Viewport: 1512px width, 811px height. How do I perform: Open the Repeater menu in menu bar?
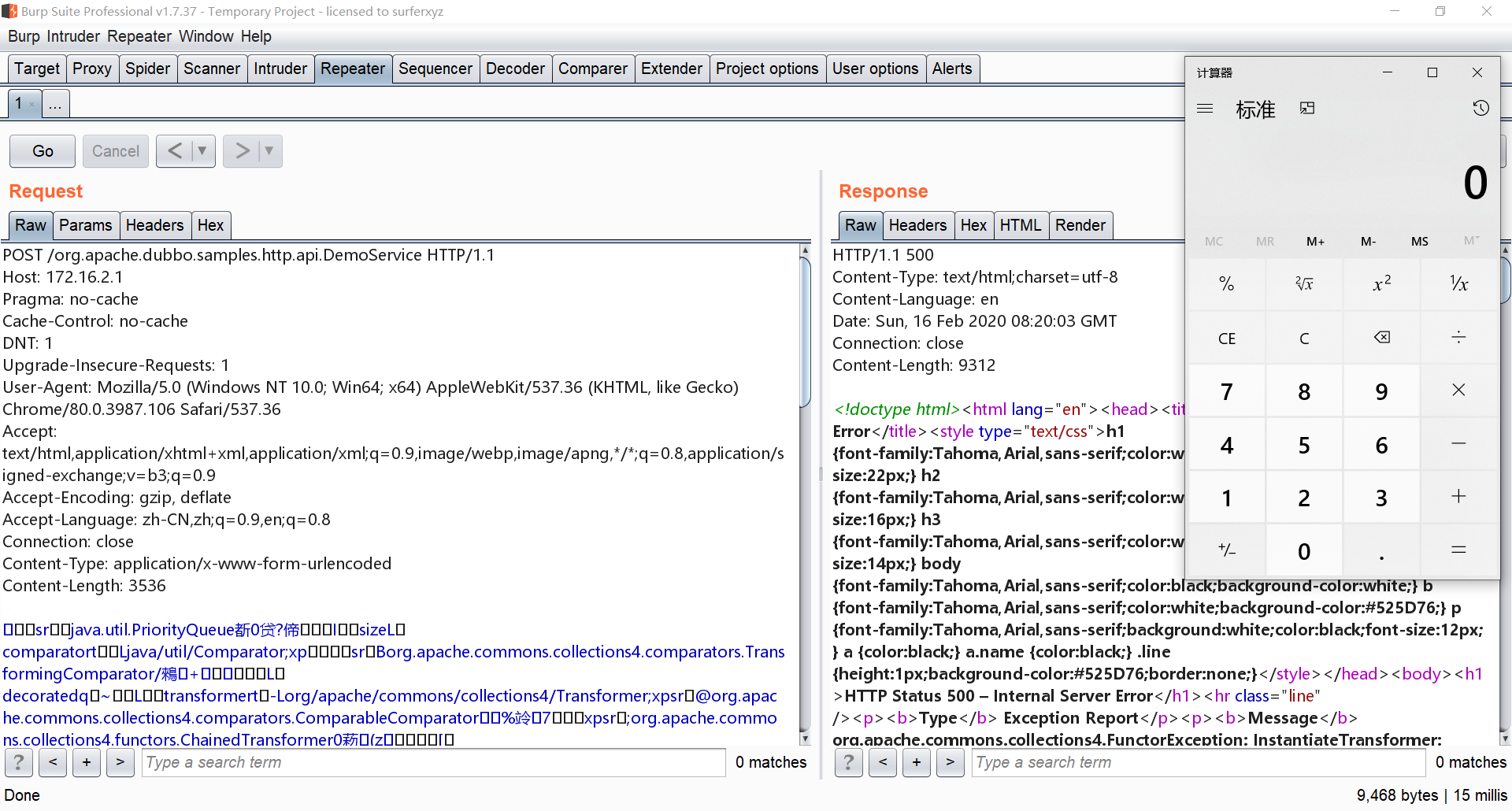139,36
